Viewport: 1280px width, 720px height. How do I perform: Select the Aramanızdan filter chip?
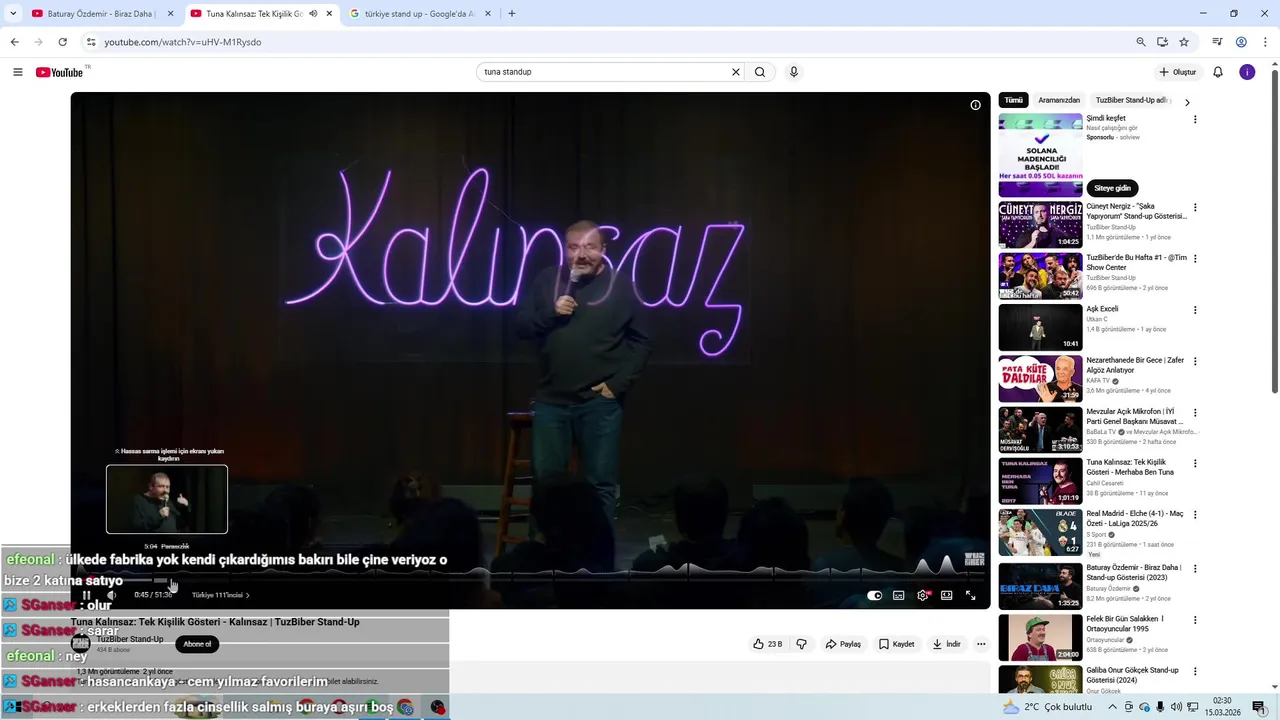click(1059, 100)
